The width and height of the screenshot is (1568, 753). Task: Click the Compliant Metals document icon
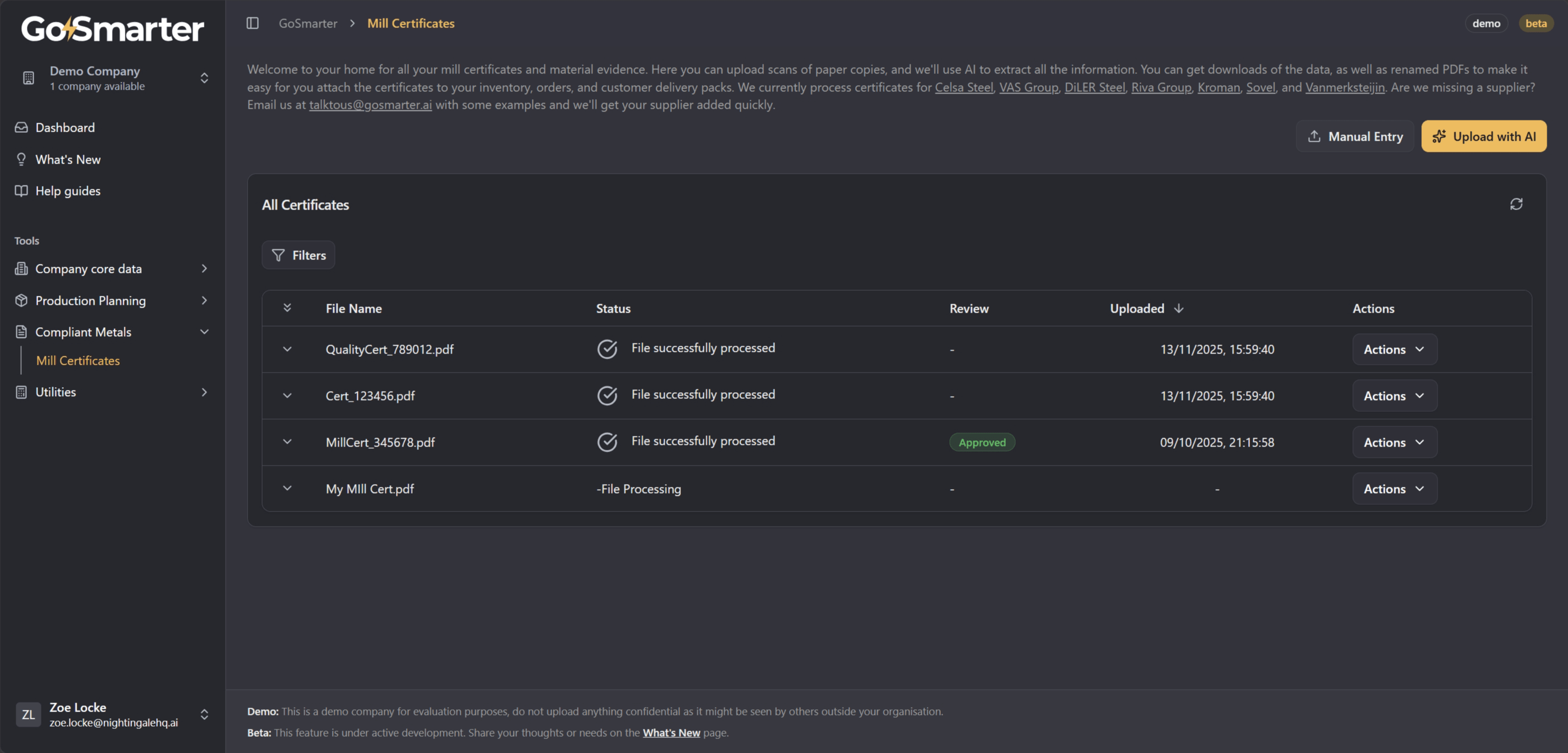(21, 332)
